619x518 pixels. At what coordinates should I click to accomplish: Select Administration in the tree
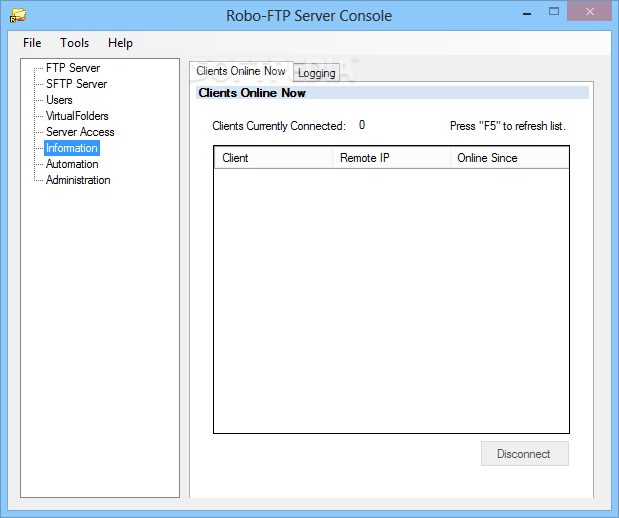pos(78,180)
